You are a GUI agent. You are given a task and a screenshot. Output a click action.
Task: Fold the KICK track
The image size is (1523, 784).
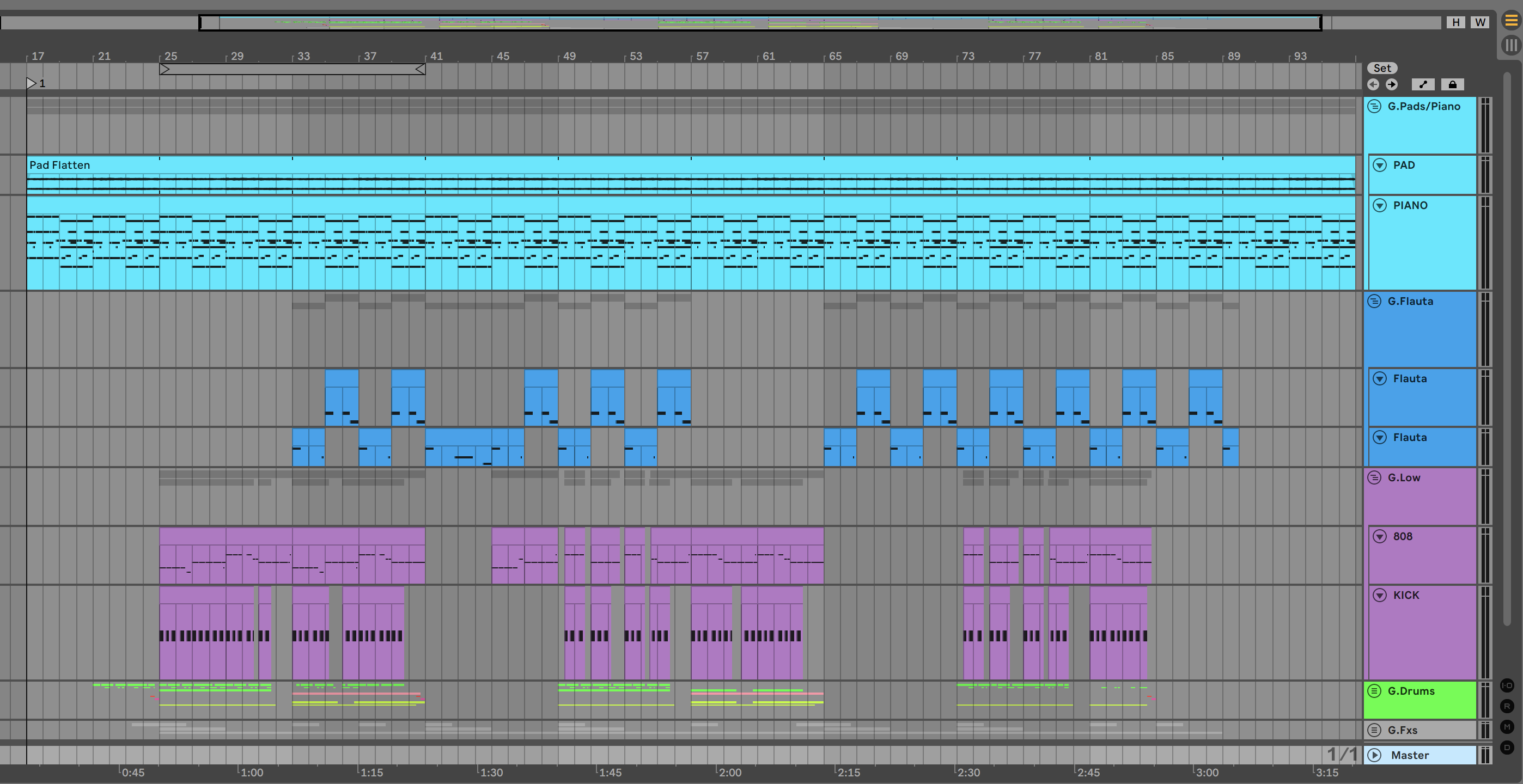coord(1379,595)
